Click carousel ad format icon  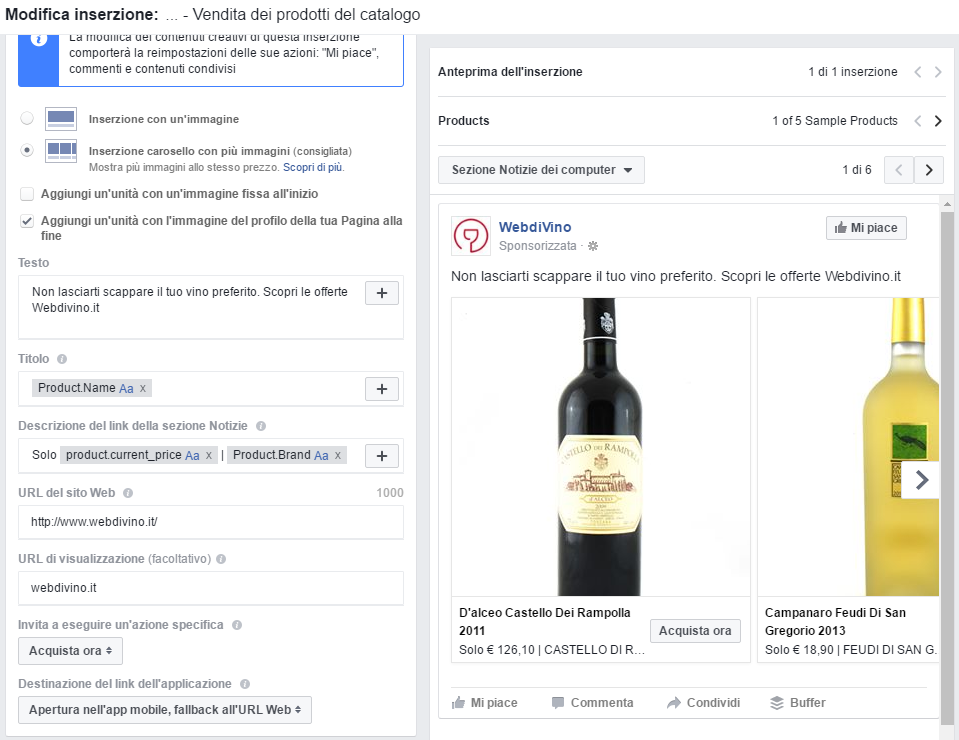point(61,150)
